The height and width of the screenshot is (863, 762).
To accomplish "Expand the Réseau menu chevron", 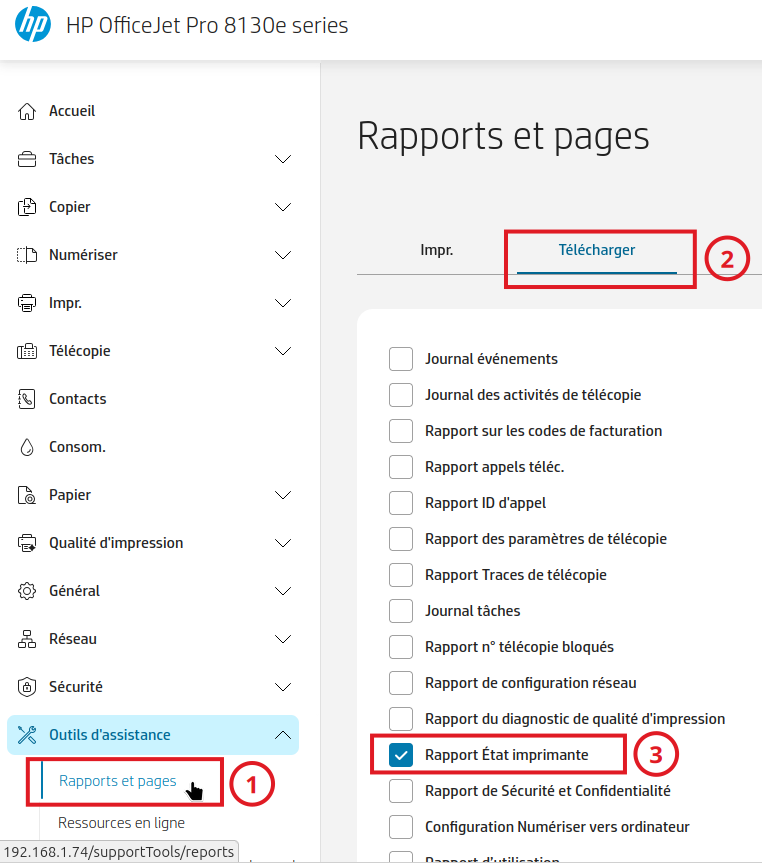I will (283, 639).
